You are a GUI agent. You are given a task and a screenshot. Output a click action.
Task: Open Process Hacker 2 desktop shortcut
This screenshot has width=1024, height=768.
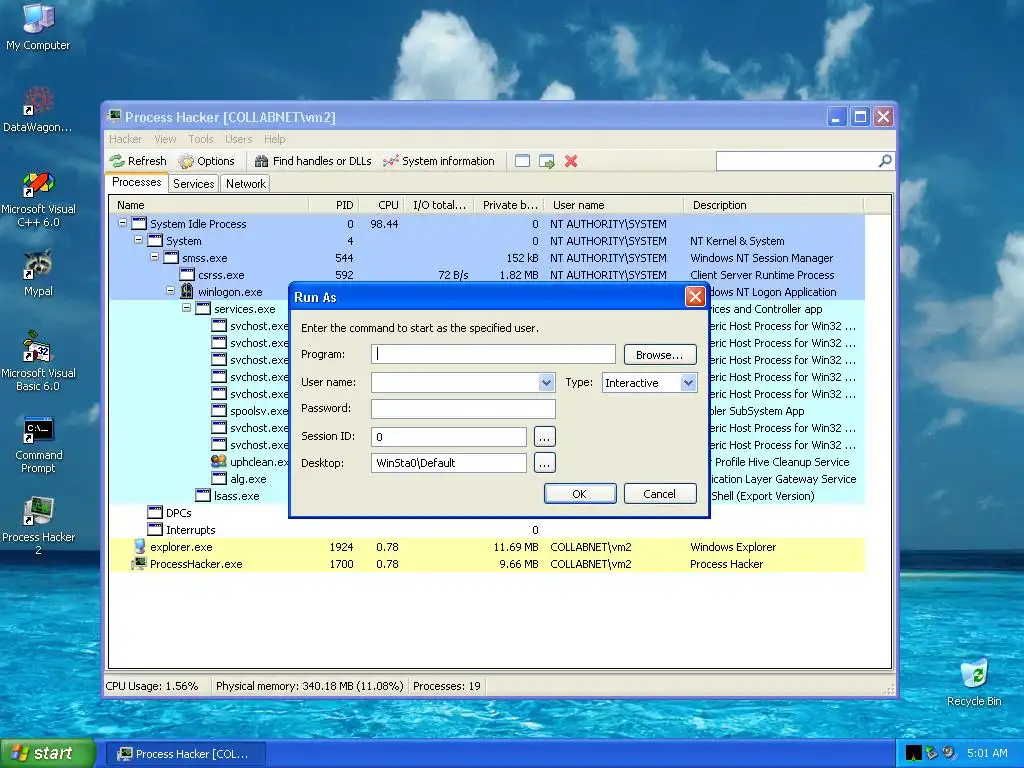pos(38,526)
